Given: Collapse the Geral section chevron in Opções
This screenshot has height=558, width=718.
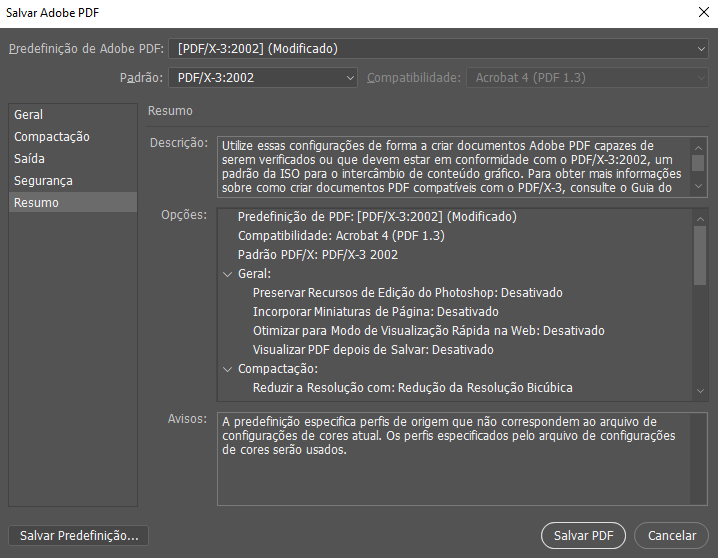Looking at the screenshot, I should [227, 274].
